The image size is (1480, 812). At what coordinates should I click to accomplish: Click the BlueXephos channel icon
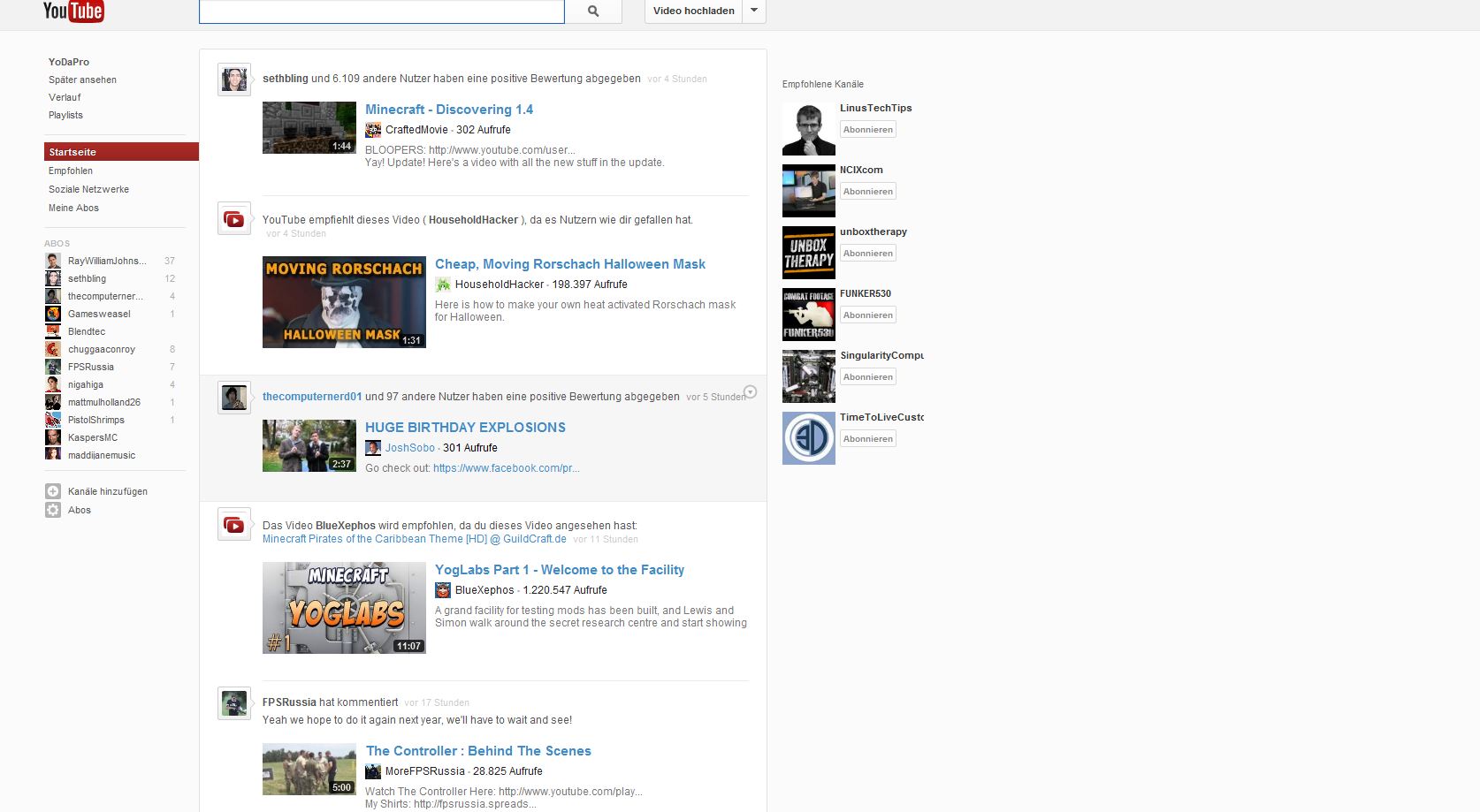click(x=443, y=590)
